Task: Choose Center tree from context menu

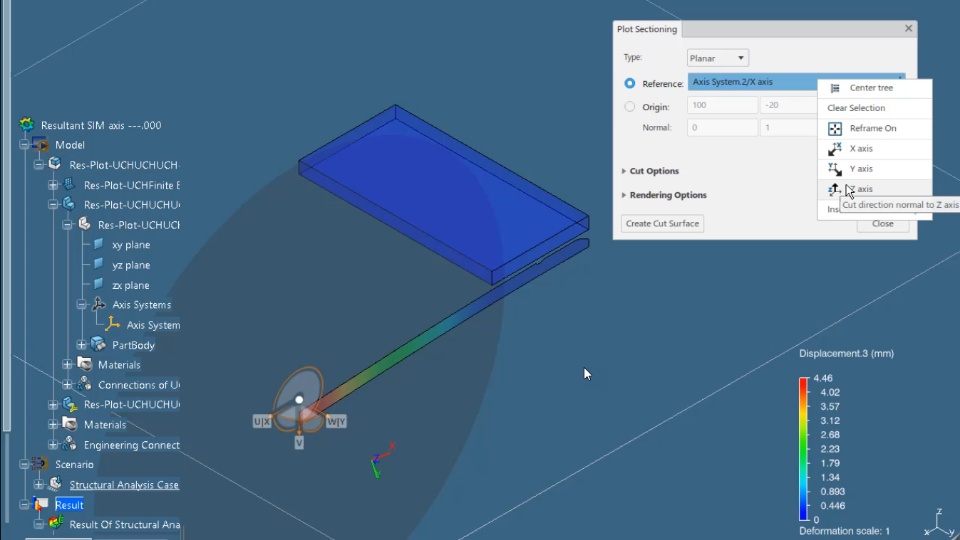Action: 875,88
